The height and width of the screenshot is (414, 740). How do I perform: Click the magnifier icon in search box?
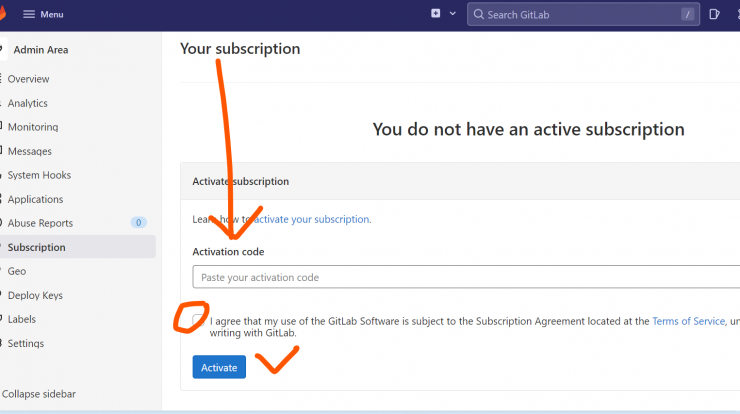coord(479,15)
